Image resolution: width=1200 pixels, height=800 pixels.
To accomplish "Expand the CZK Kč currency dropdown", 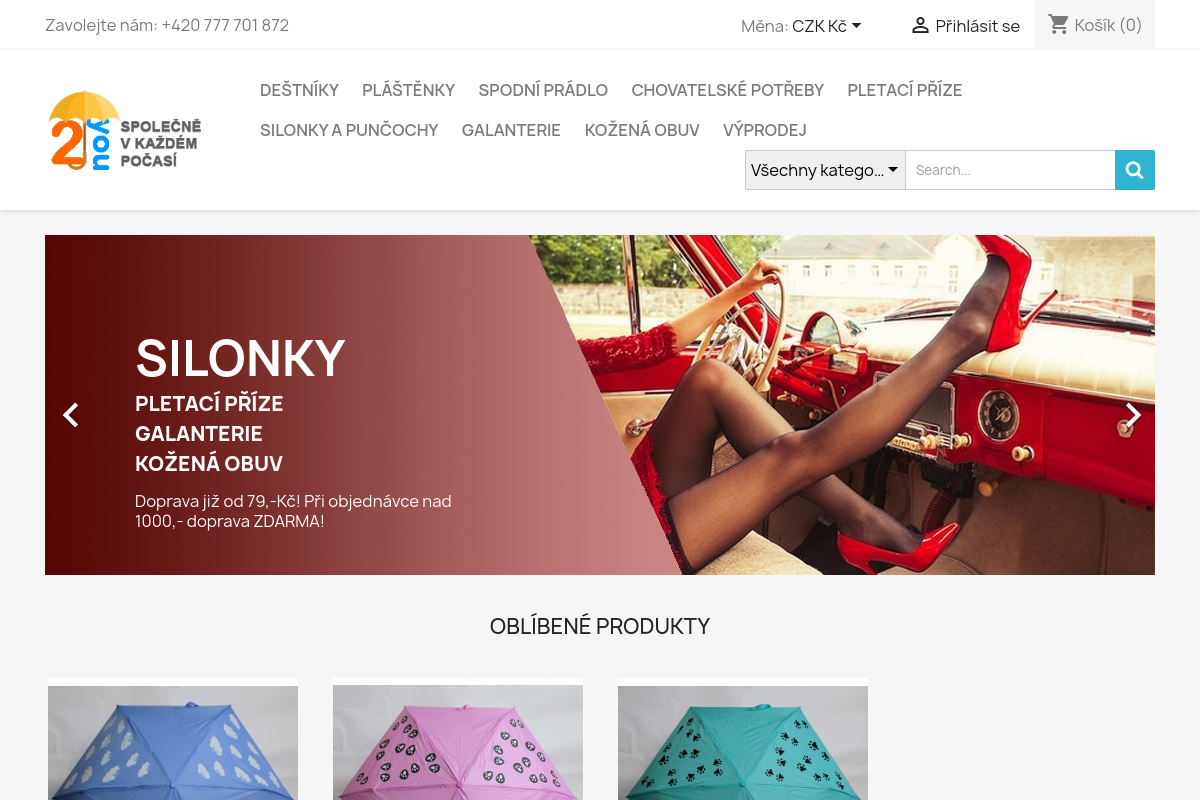I will [x=827, y=26].
